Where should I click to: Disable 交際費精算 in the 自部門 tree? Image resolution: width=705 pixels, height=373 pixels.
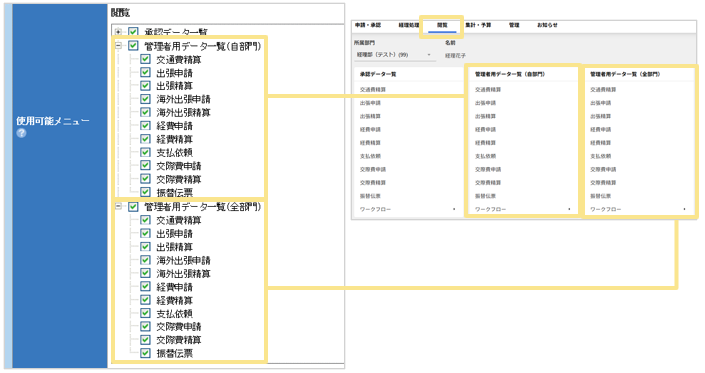point(145,178)
